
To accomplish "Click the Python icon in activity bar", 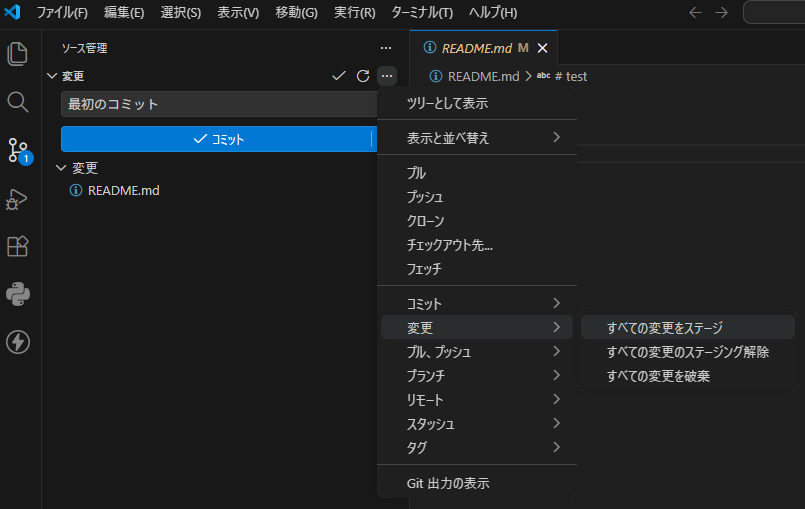I will click(x=18, y=294).
